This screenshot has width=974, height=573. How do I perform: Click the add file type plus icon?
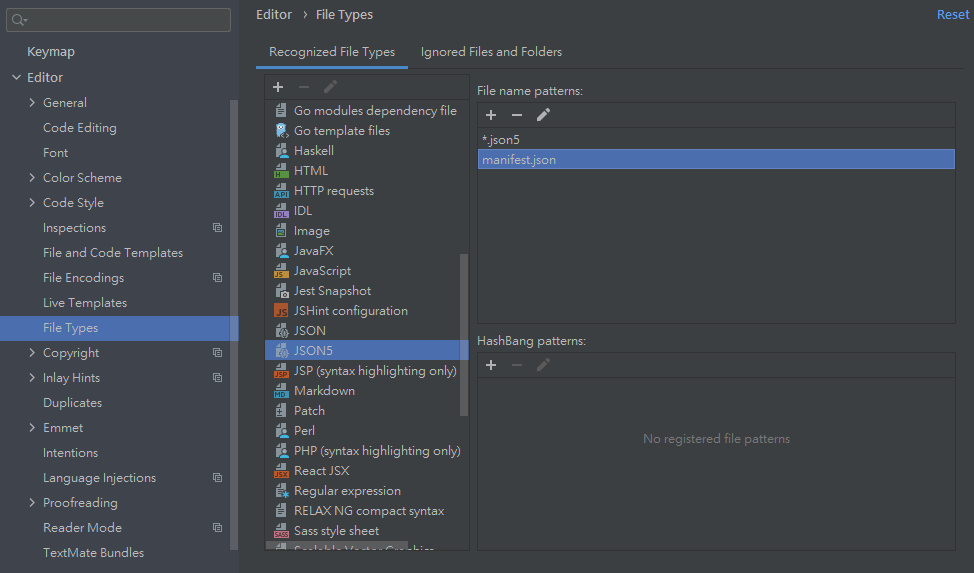(278, 87)
